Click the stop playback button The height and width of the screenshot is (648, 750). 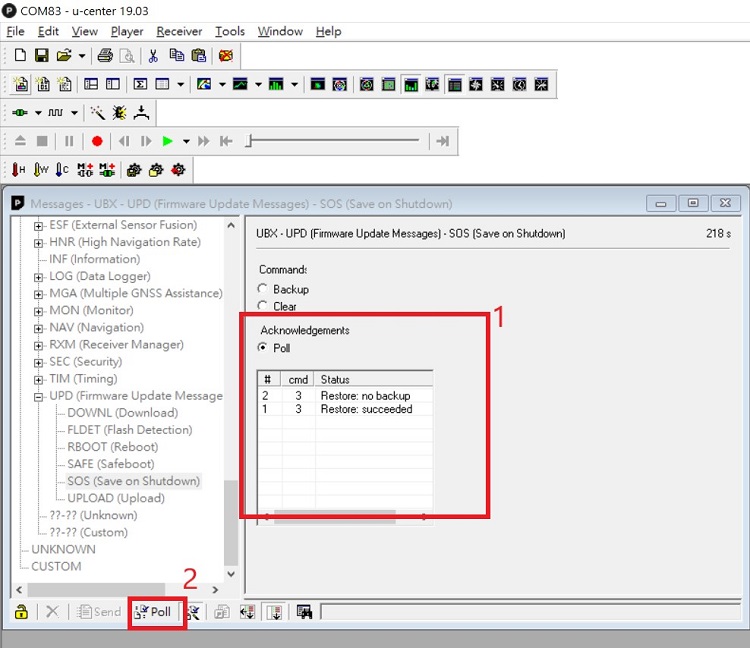(x=42, y=142)
